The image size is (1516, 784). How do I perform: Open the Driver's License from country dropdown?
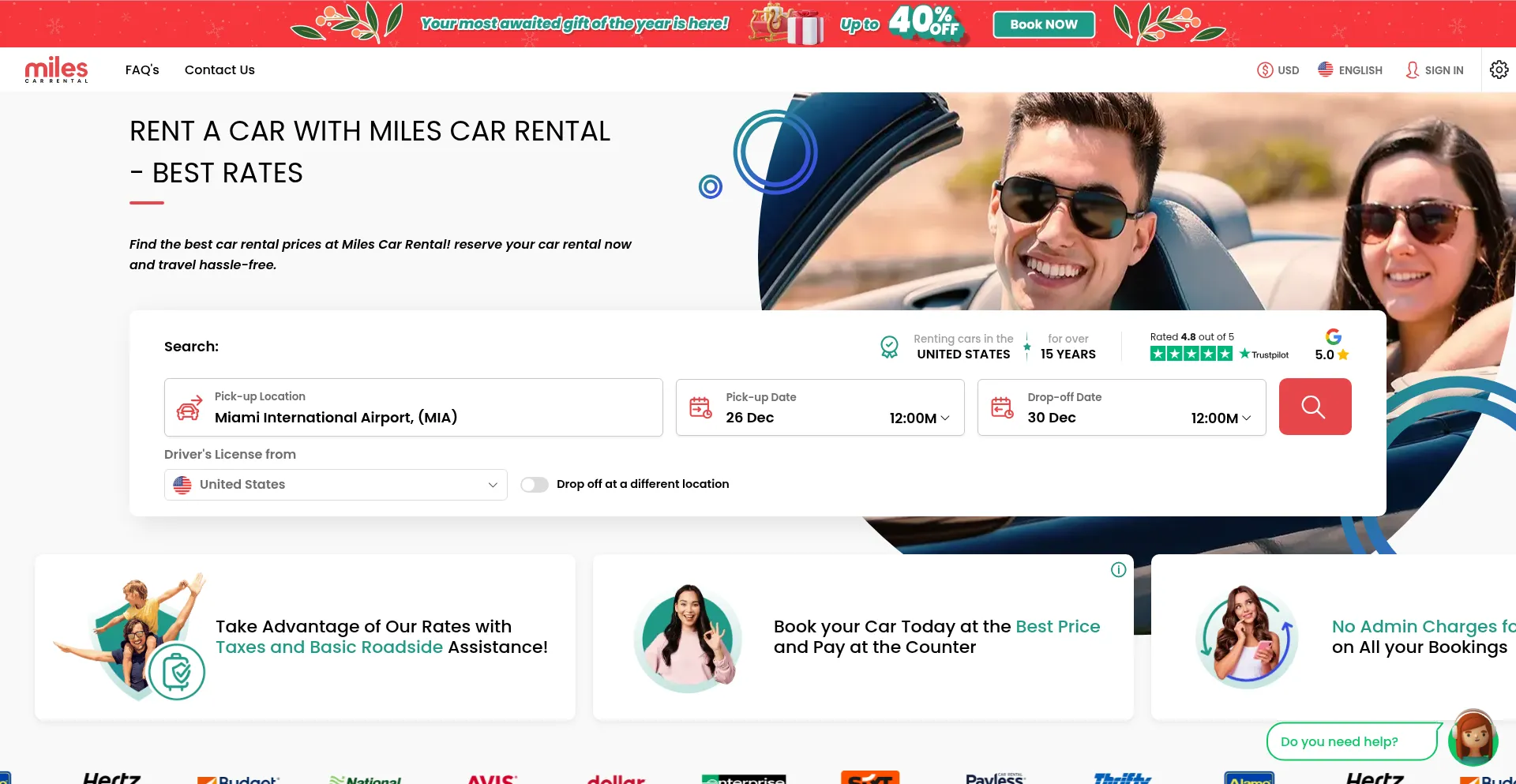[x=335, y=484]
